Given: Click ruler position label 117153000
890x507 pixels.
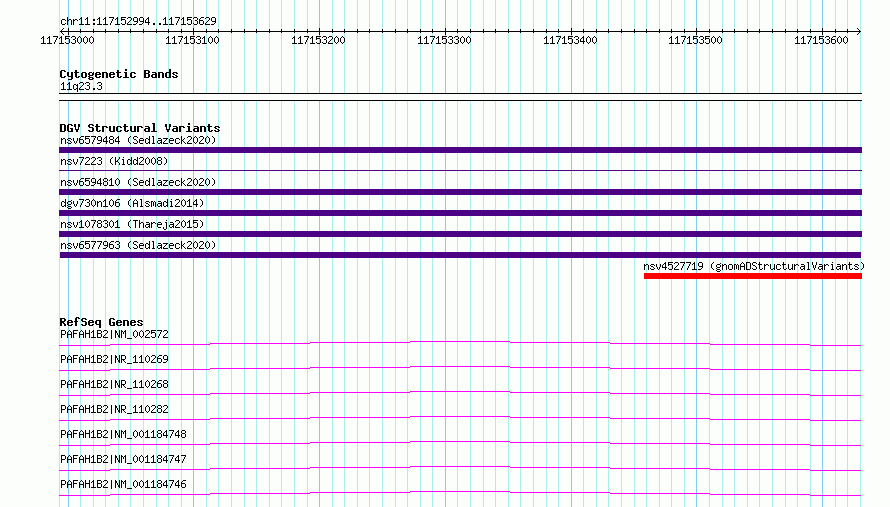Looking at the screenshot, I should pyautogui.click(x=67, y=40).
